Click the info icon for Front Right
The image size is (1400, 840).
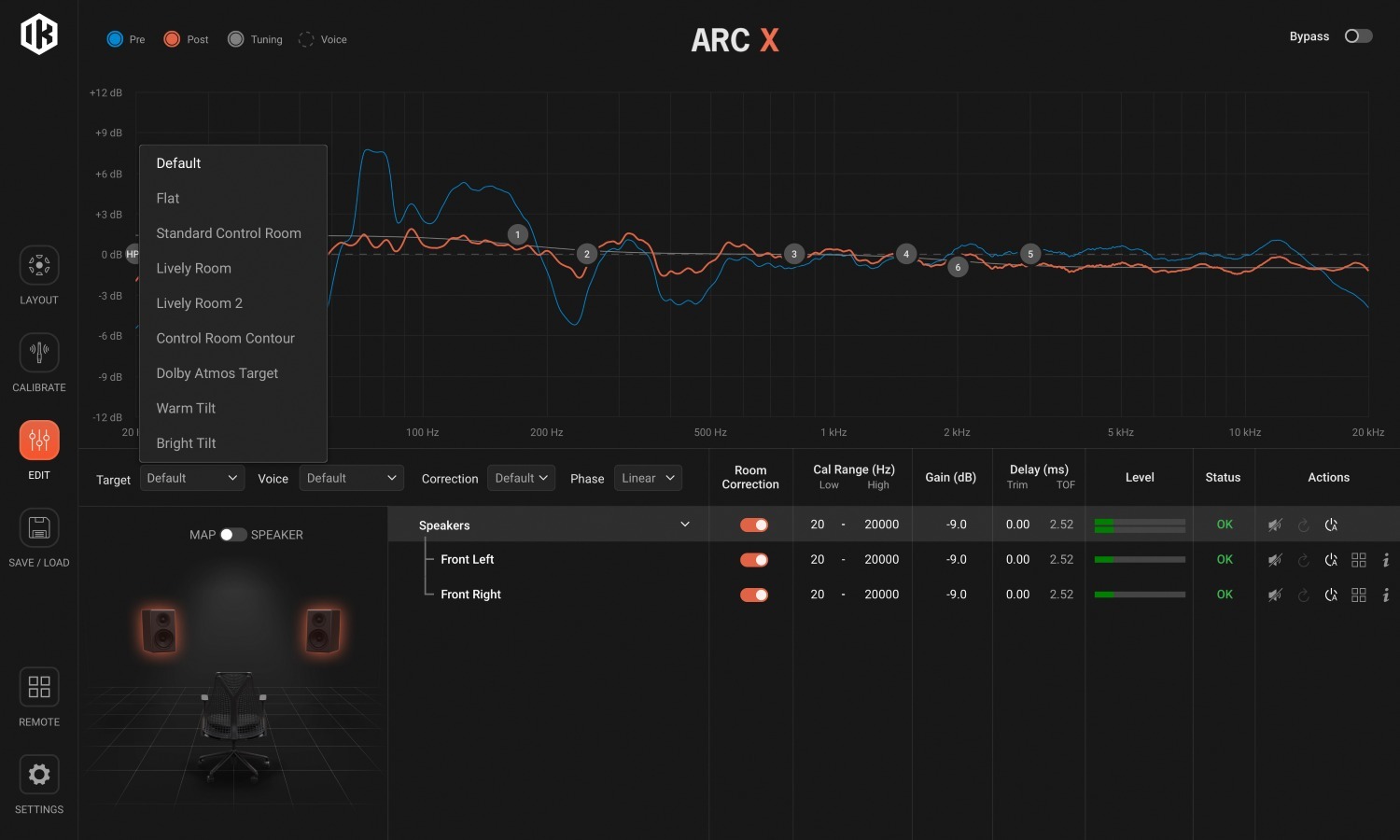(x=1386, y=595)
